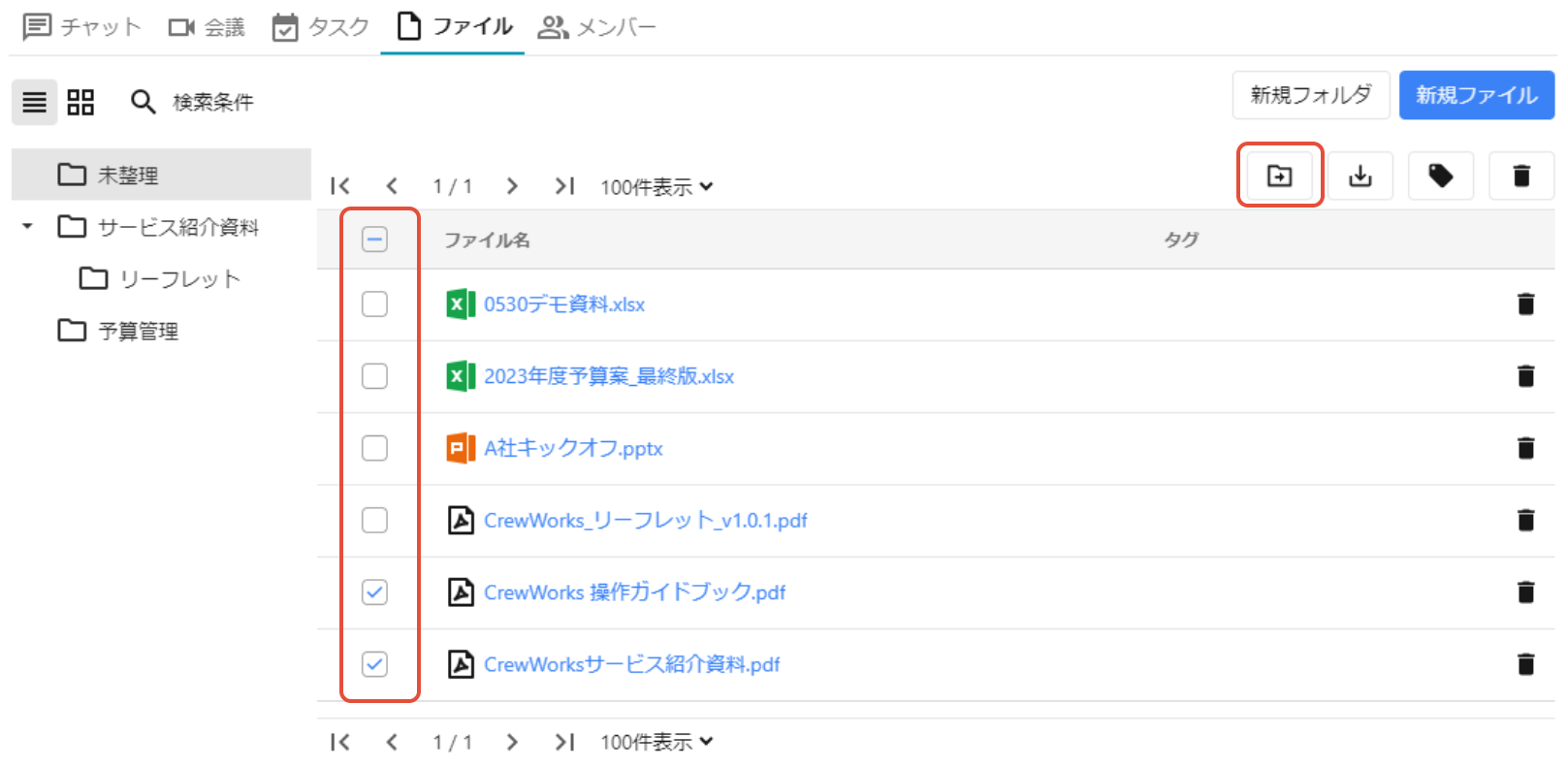Open bottom 100件表示 page size dropdown
Screen dimensions: 1568x768
[656, 742]
